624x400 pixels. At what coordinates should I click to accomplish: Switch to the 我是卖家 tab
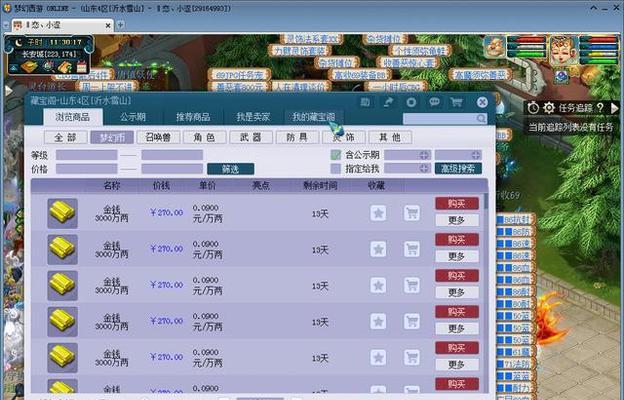tap(253, 117)
